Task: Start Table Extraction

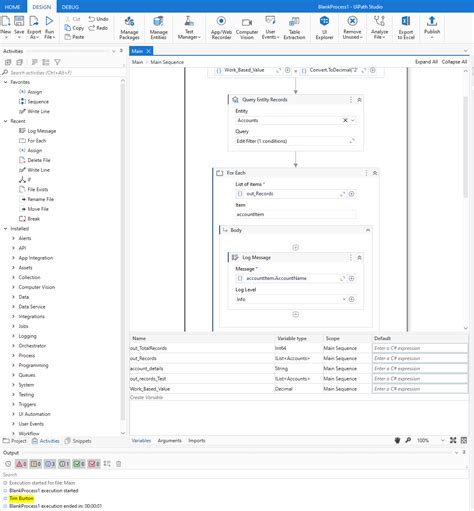Action: click(294, 27)
